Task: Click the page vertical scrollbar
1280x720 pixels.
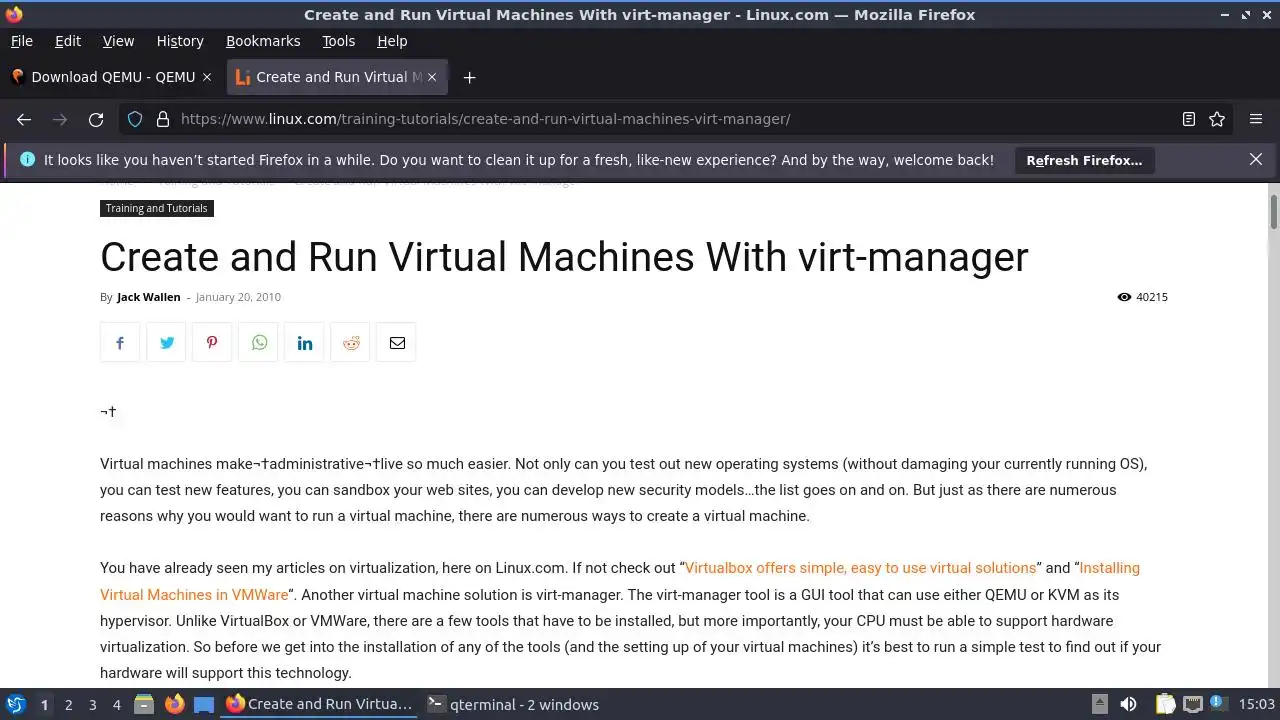Action: [x=1274, y=210]
